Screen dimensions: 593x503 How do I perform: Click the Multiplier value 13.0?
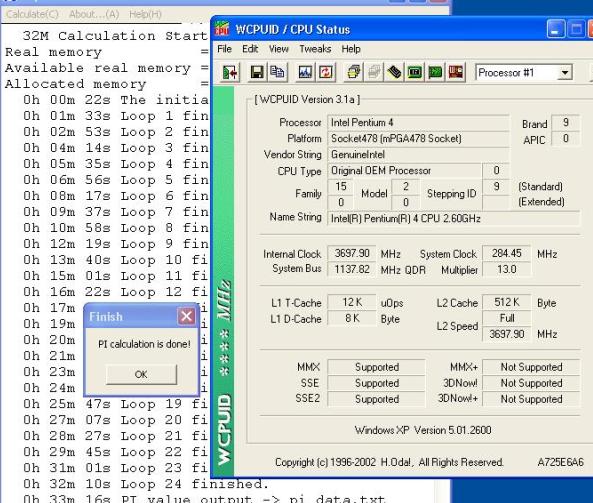coord(507,269)
